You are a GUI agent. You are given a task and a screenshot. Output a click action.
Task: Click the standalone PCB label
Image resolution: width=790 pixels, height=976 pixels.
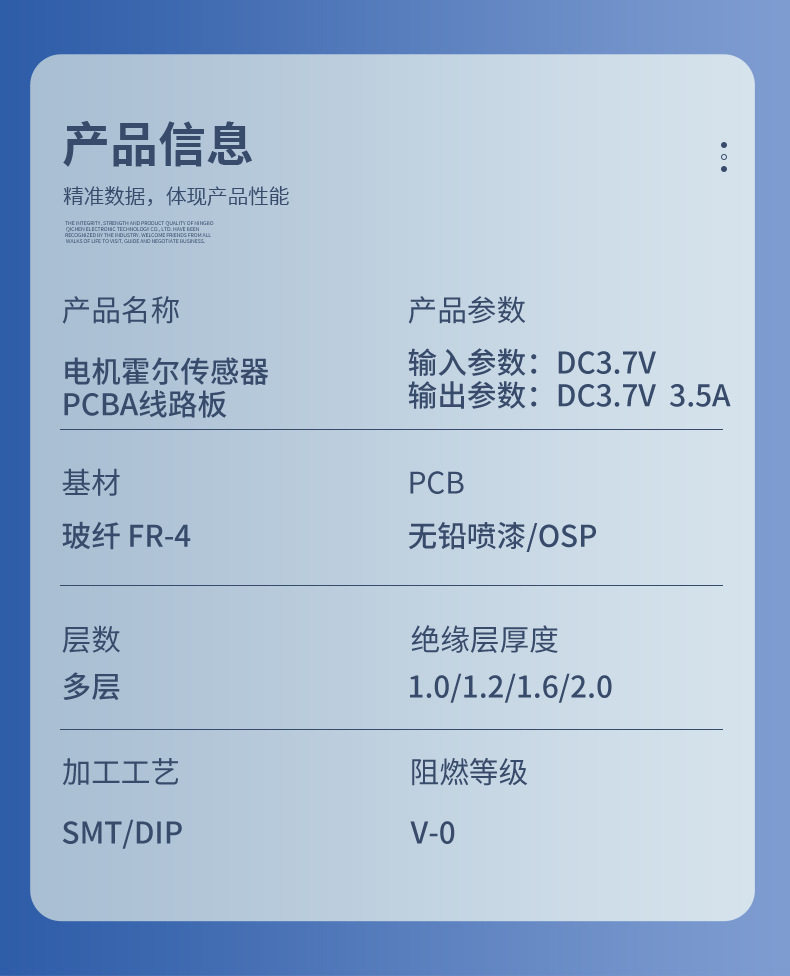[436, 484]
